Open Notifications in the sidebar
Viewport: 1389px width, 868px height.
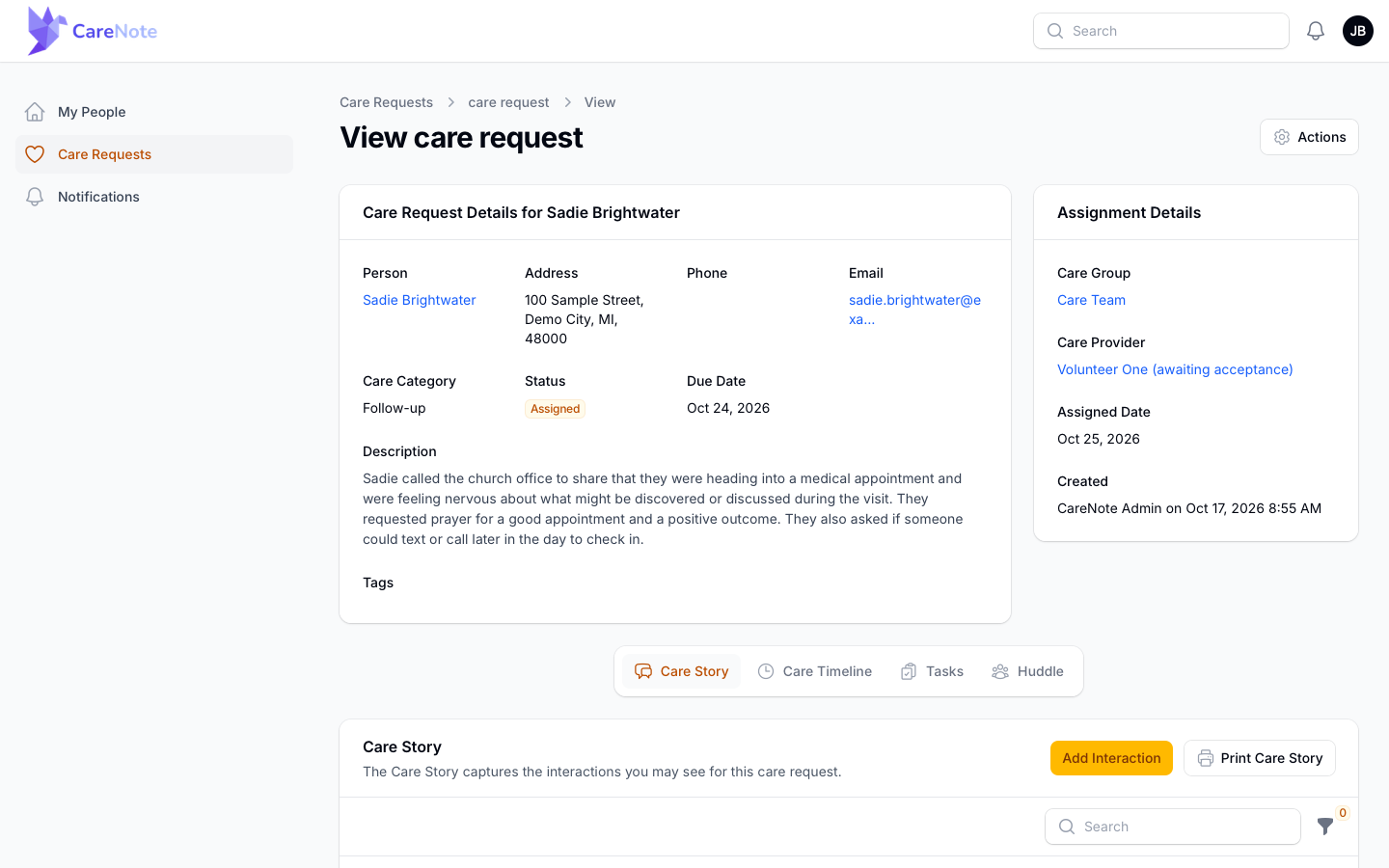click(154, 197)
